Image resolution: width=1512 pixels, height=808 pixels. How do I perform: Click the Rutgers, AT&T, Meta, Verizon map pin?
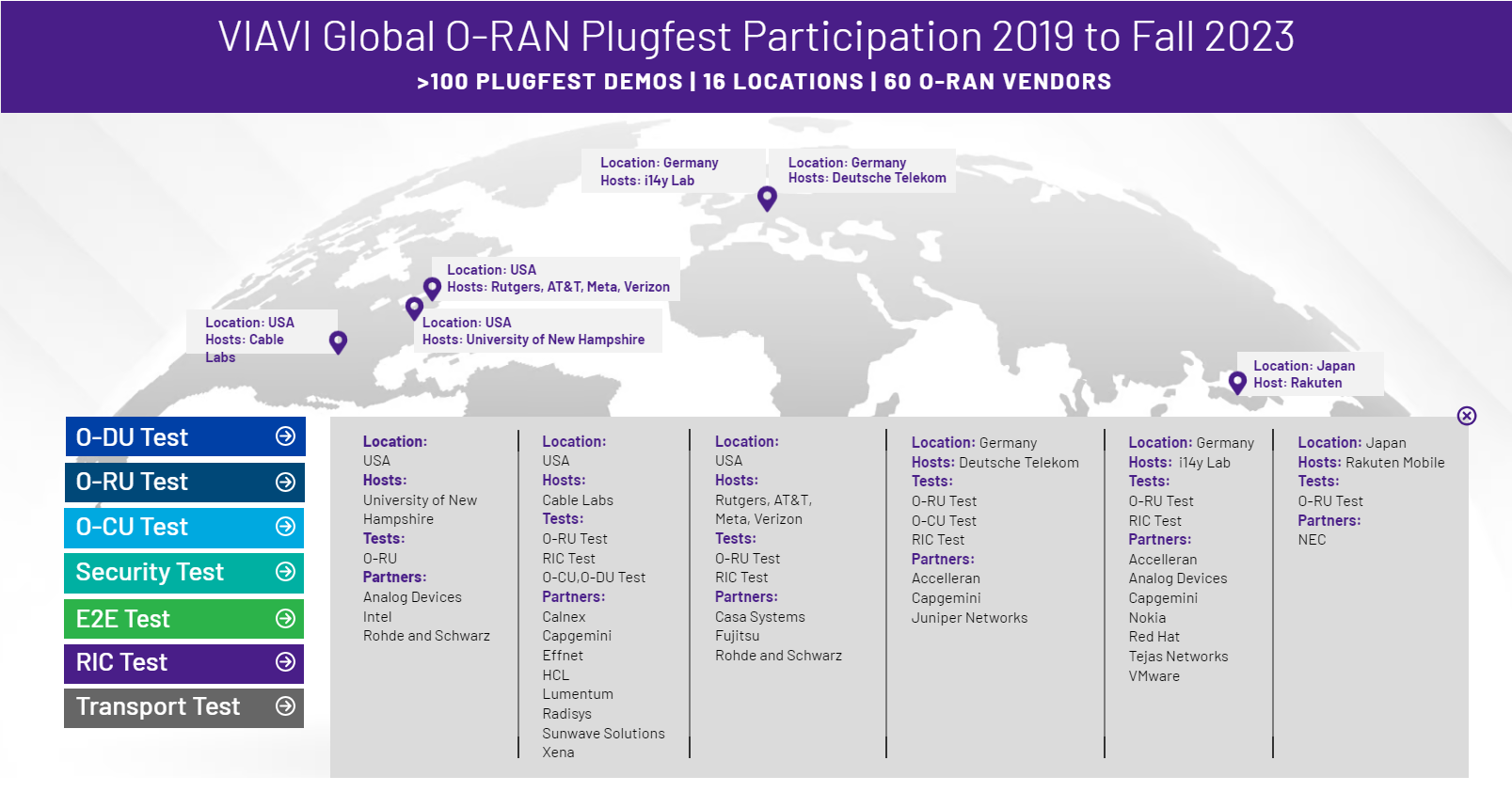(x=432, y=288)
